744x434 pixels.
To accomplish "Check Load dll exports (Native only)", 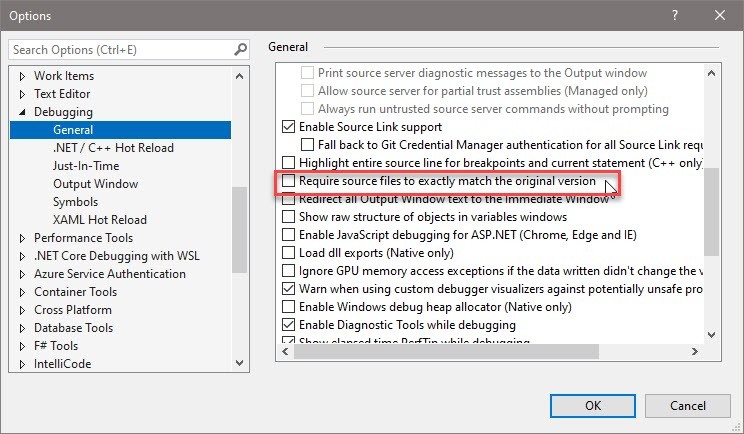I will 290,253.
